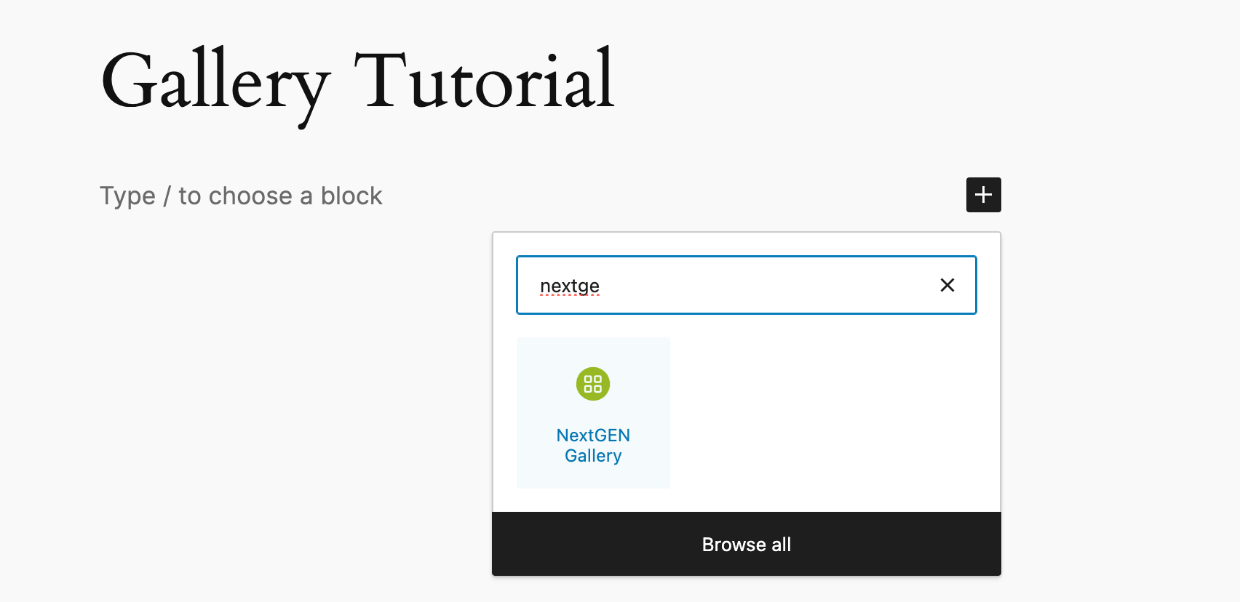Choose the NextGEN Gallery search result
Screen dimensions: 1240x602
[593, 412]
